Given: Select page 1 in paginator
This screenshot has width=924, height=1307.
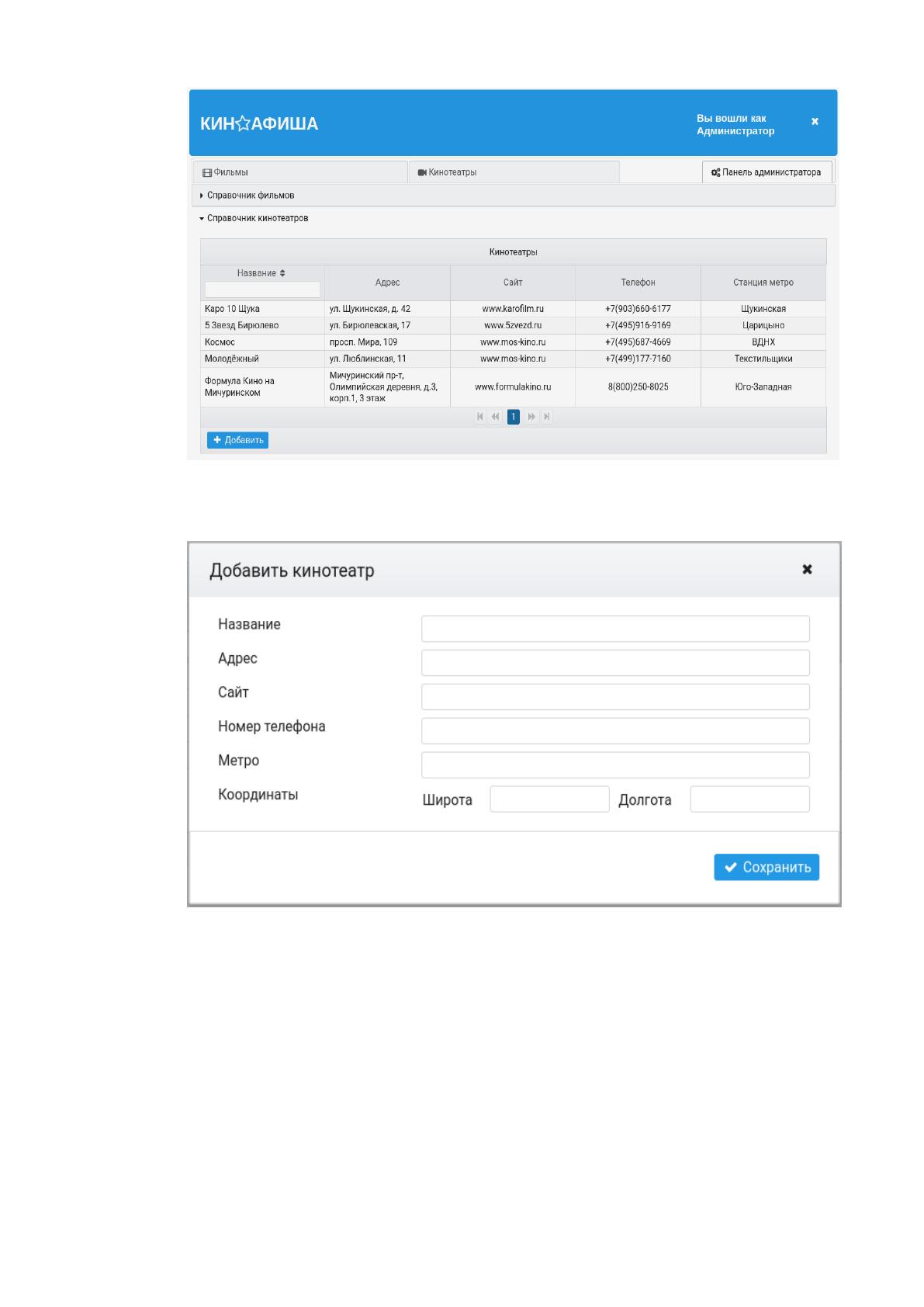Looking at the screenshot, I should pos(513,417).
